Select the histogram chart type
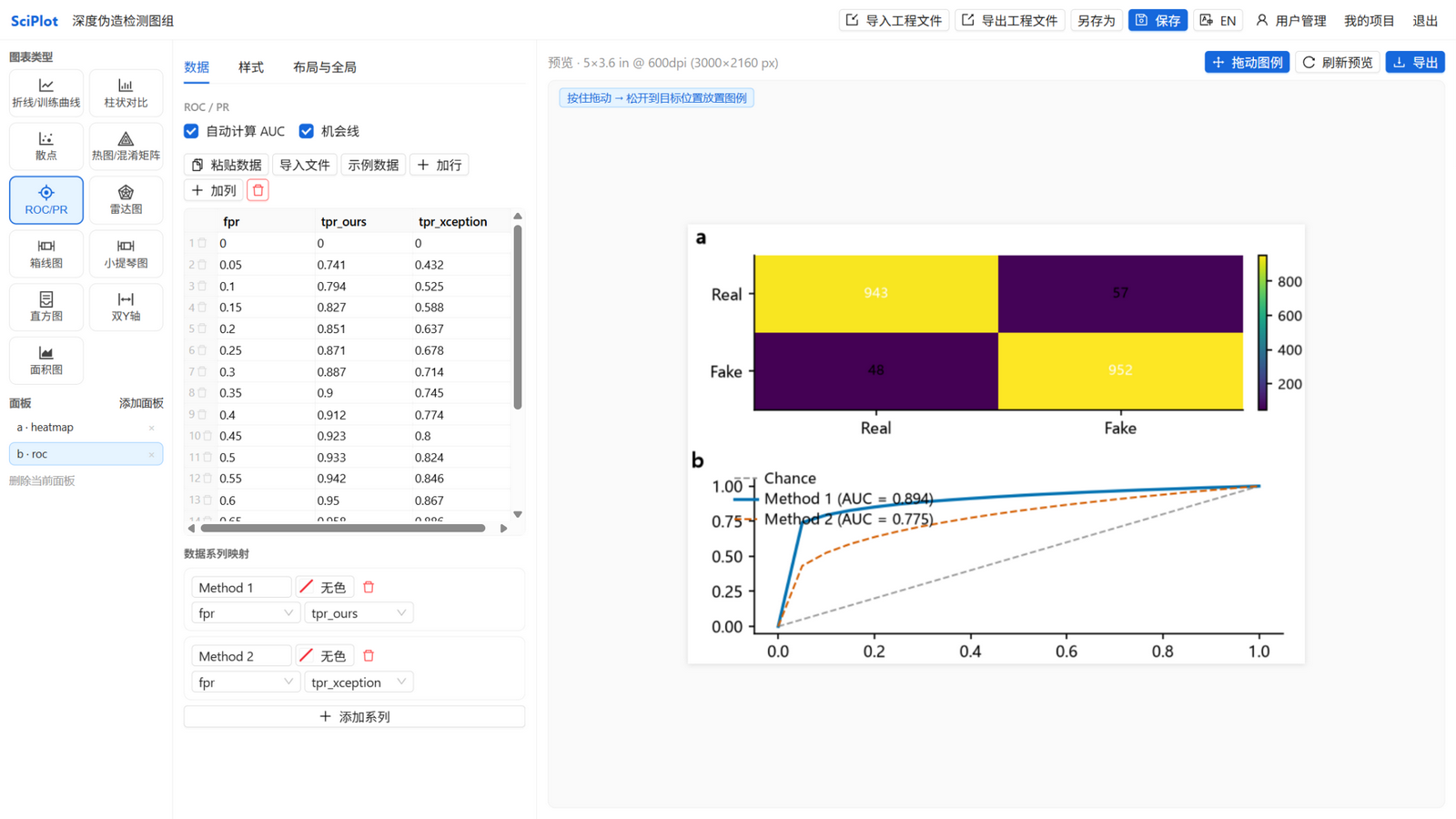 tap(46, 307)
